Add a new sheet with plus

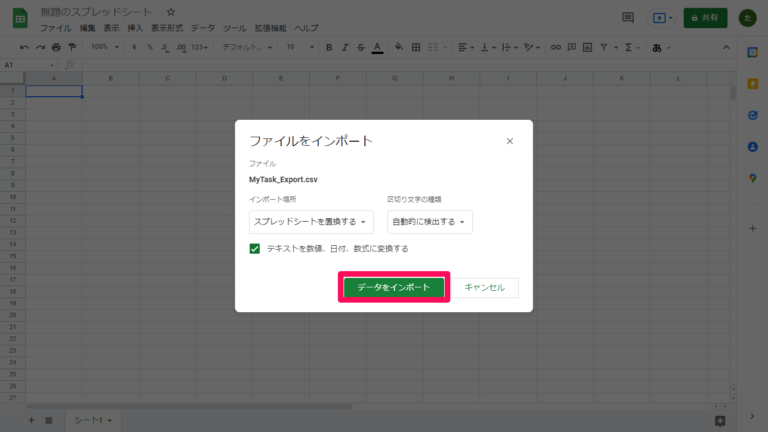pyautogui.click(x=31, y=420)
